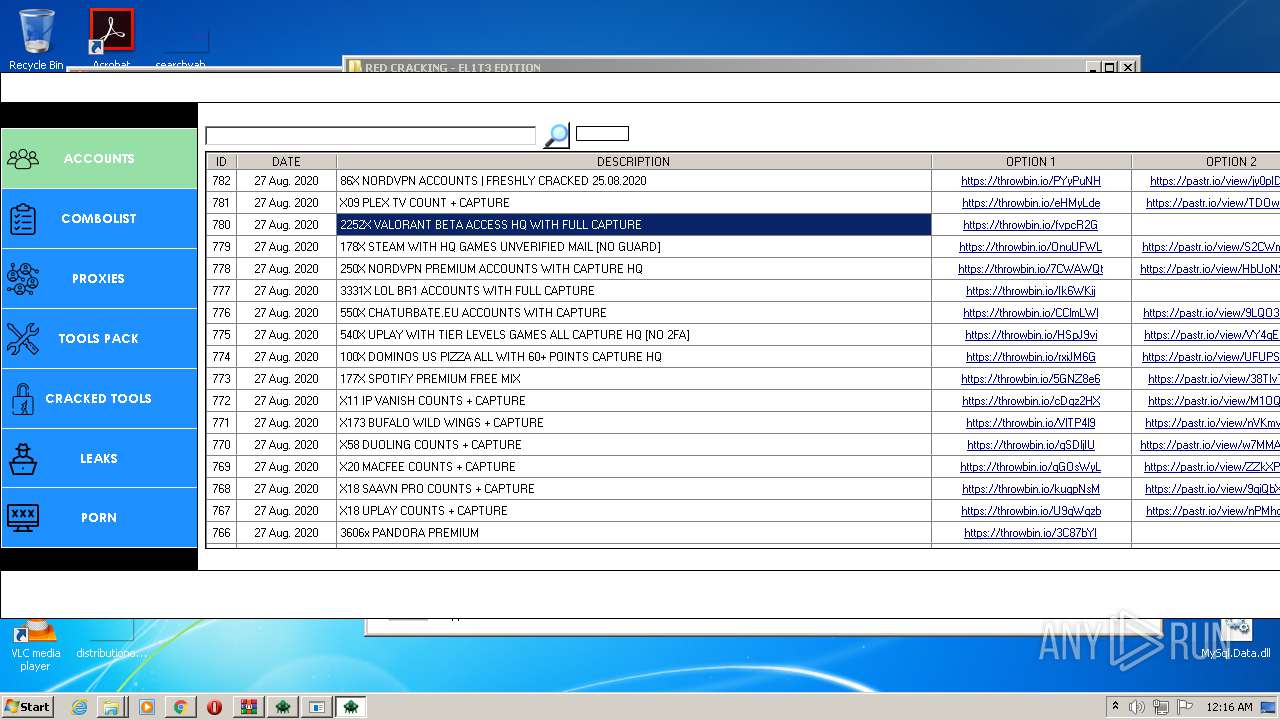This screenshot has height=720, width=1280.
Task: Select Tools Pack in sidebar
Action: coord(99,338)
